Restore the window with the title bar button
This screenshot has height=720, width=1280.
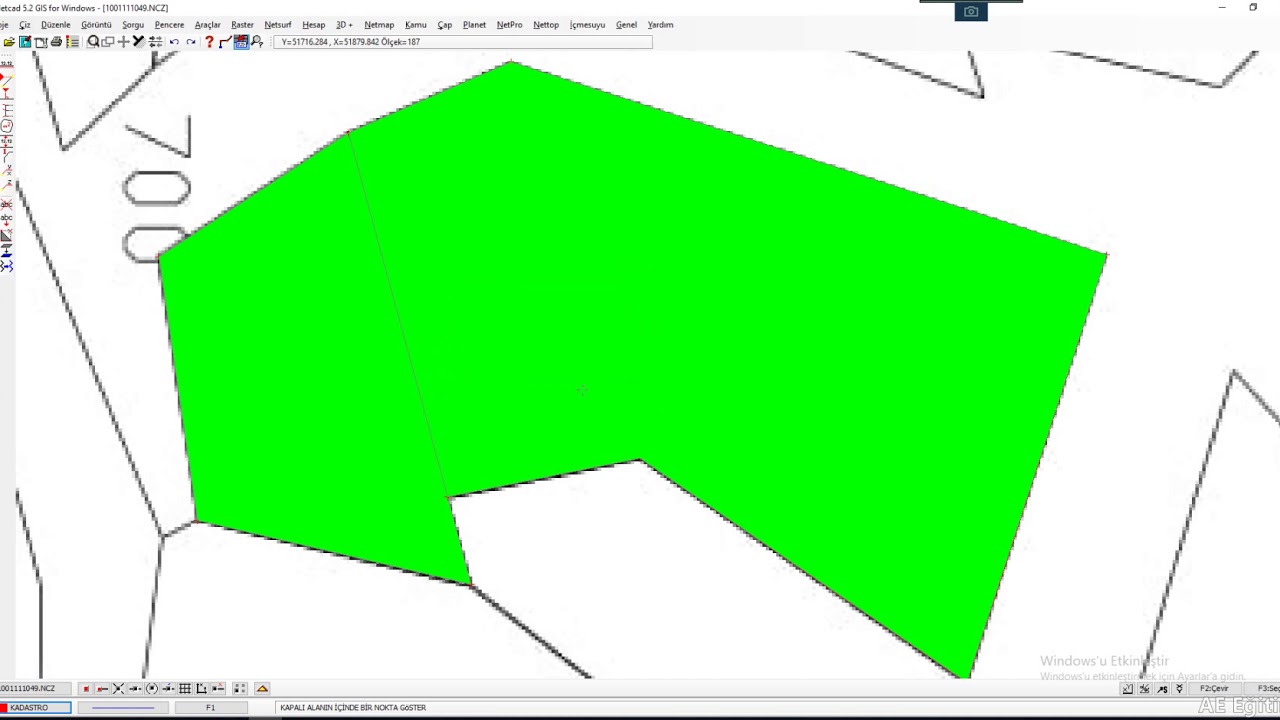tap(1253, 8)
